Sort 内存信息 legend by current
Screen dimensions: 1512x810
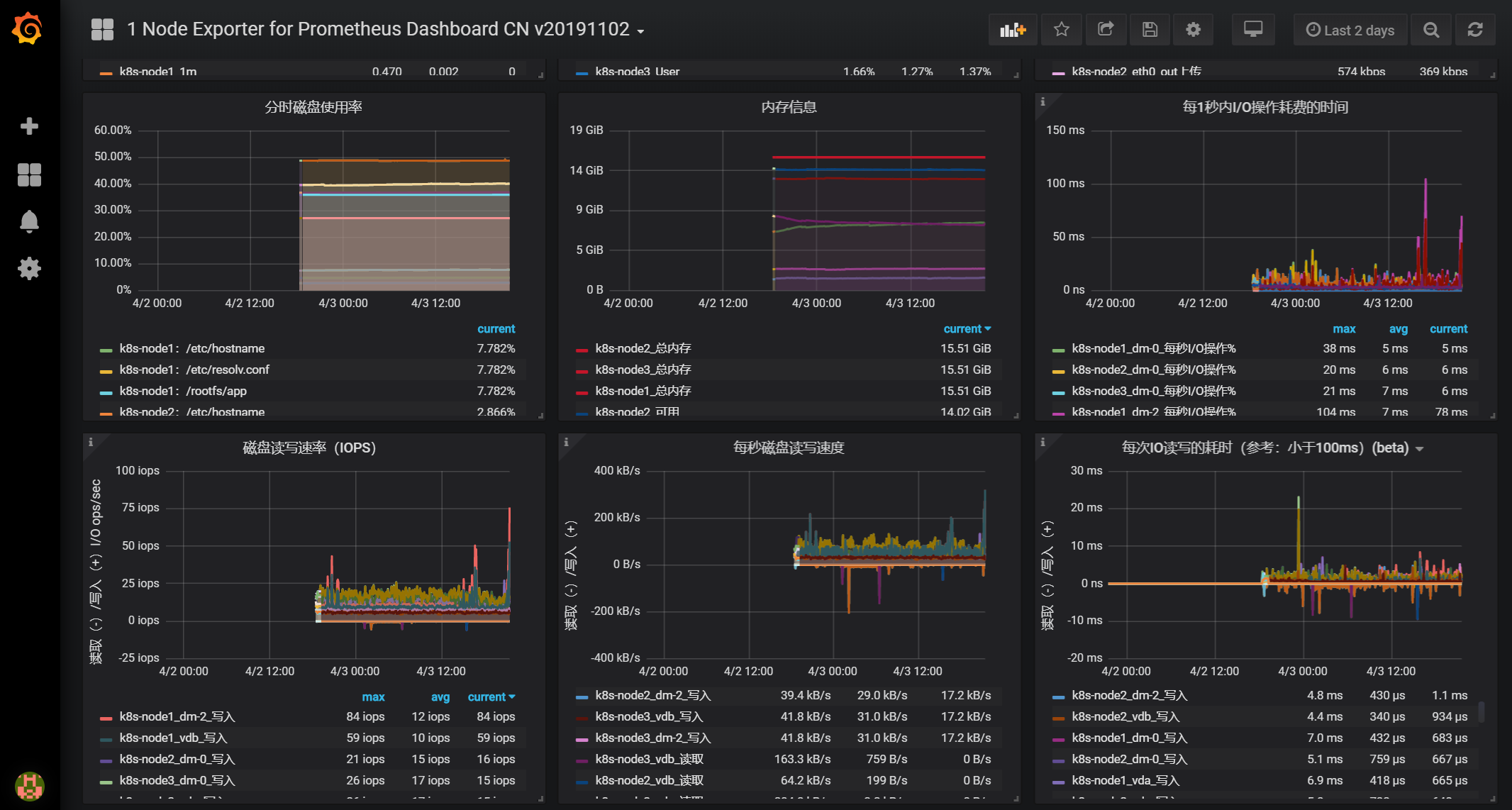pyautogui.click(x=967, y=328)
